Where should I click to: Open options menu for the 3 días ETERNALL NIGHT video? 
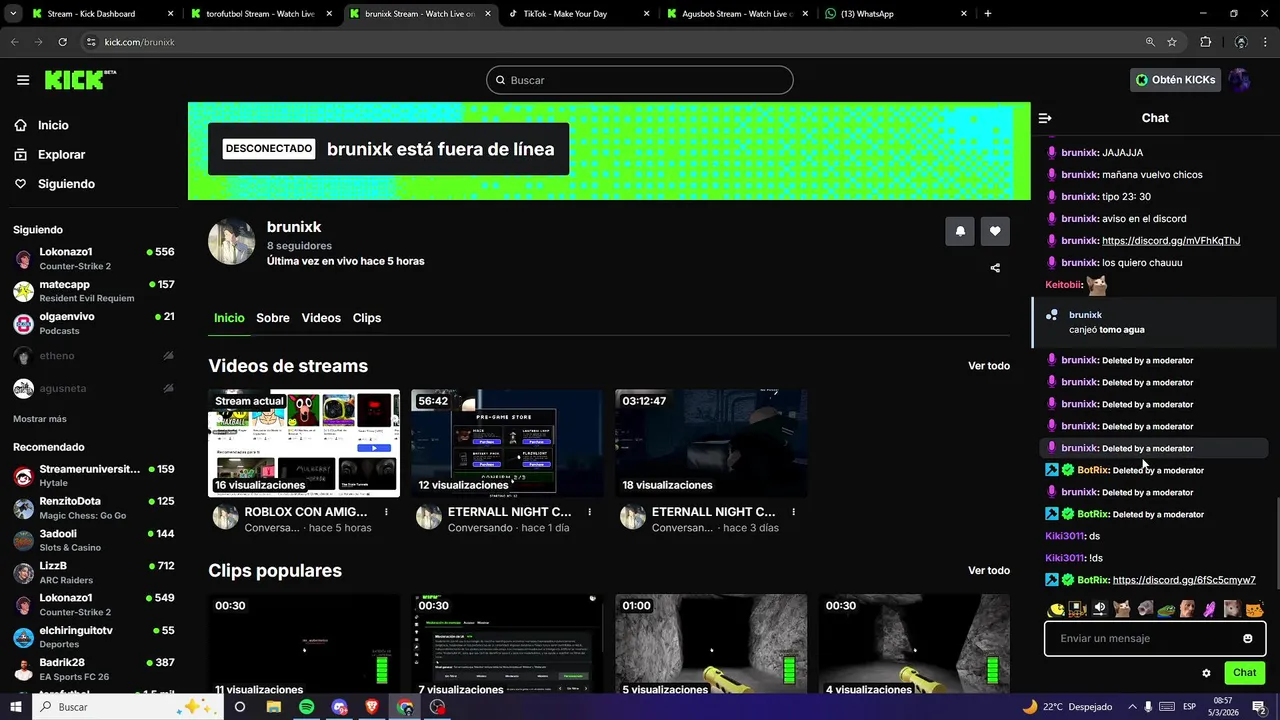(x=794, y=512)
